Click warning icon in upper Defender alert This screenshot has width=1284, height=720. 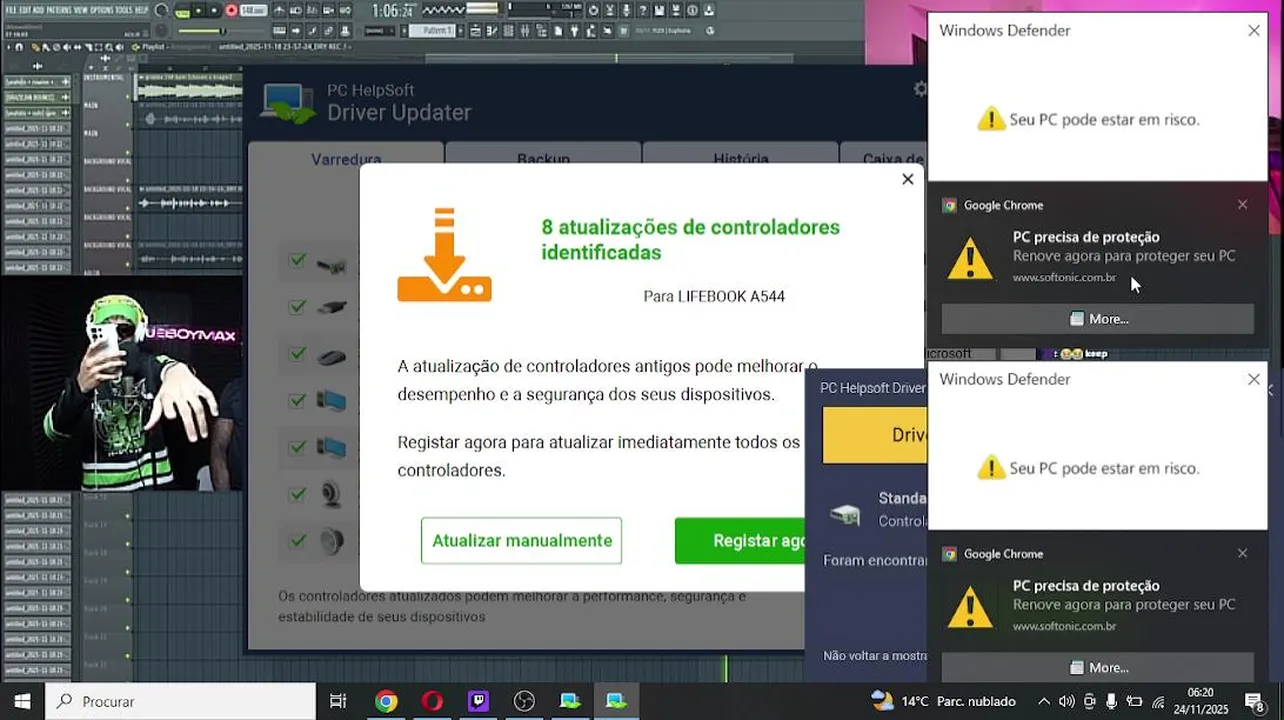(990, 119)
